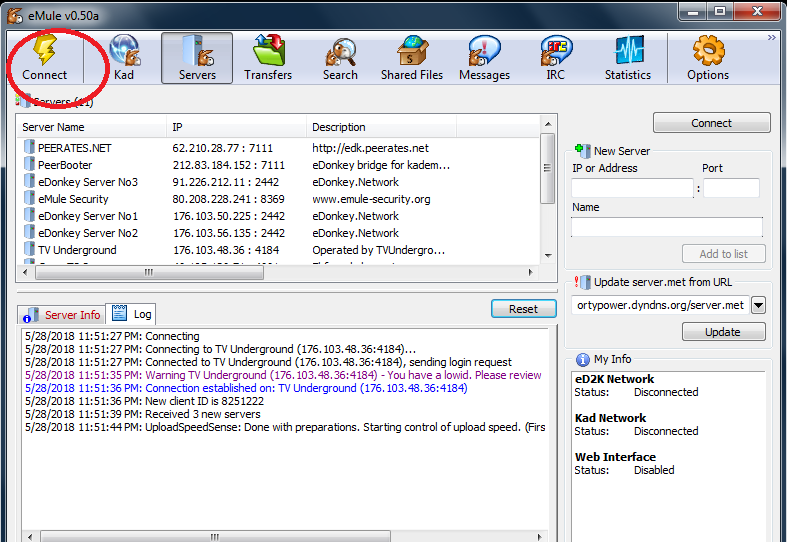Click the Add to list button
The image size is (787, 542).
coord(723,254)
